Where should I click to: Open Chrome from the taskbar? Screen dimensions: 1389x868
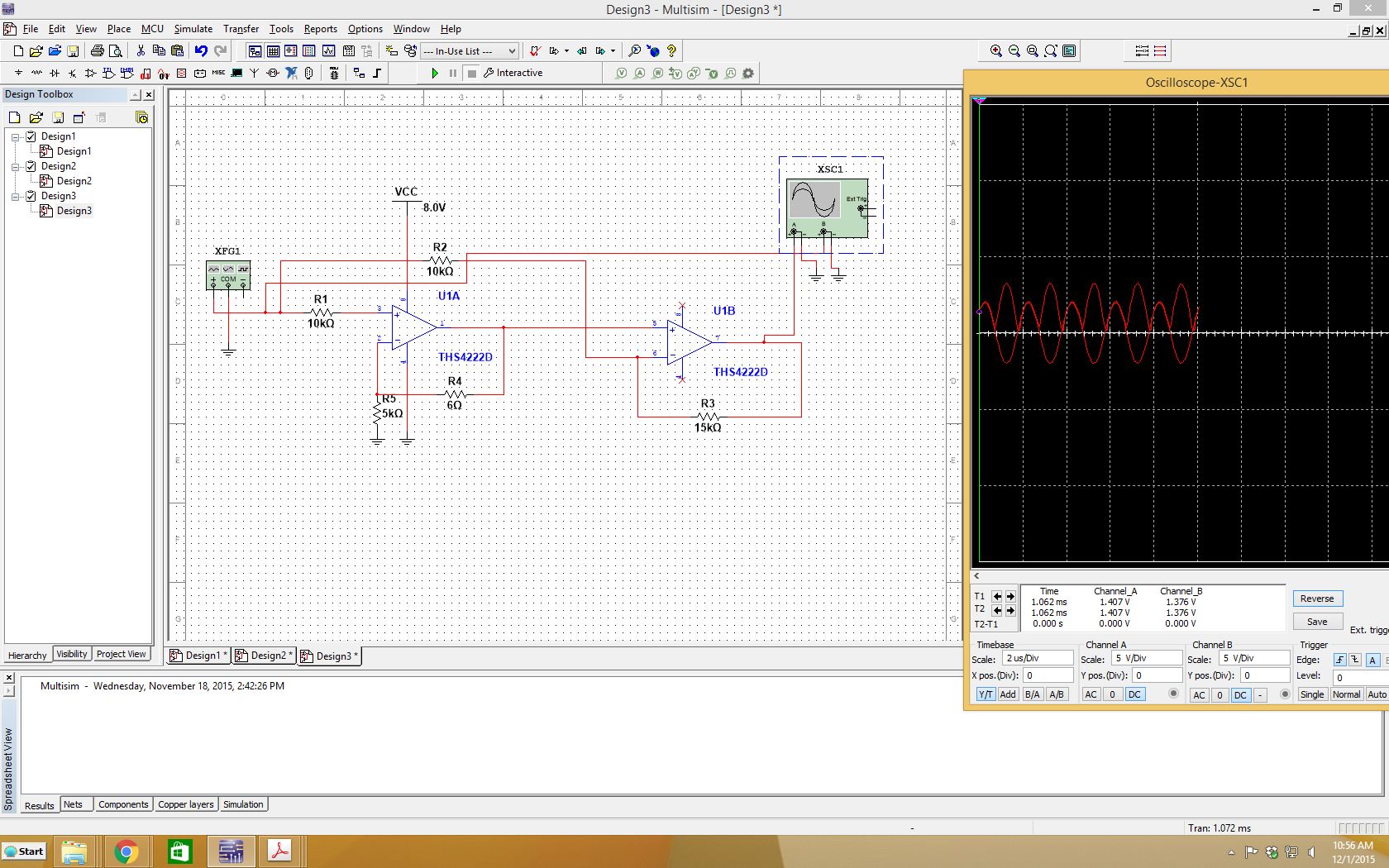pos(126,851)
